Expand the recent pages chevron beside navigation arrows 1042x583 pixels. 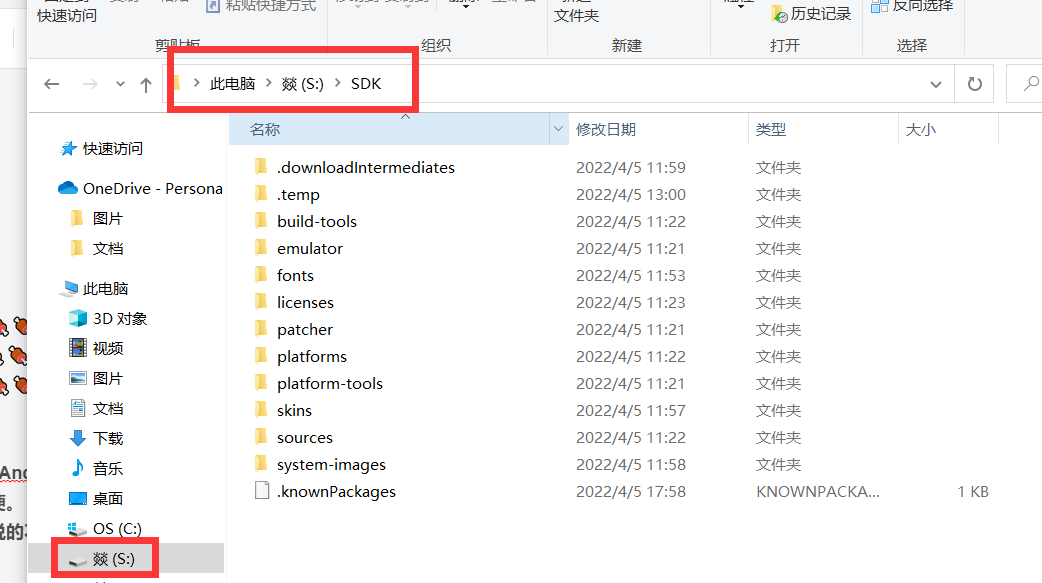tap(119, 84)
